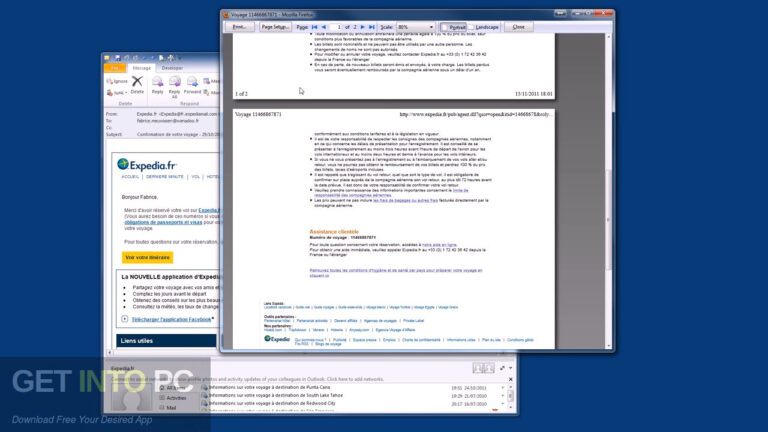Select the Portrait orientation option
The image size is (768, 432).
453,27
